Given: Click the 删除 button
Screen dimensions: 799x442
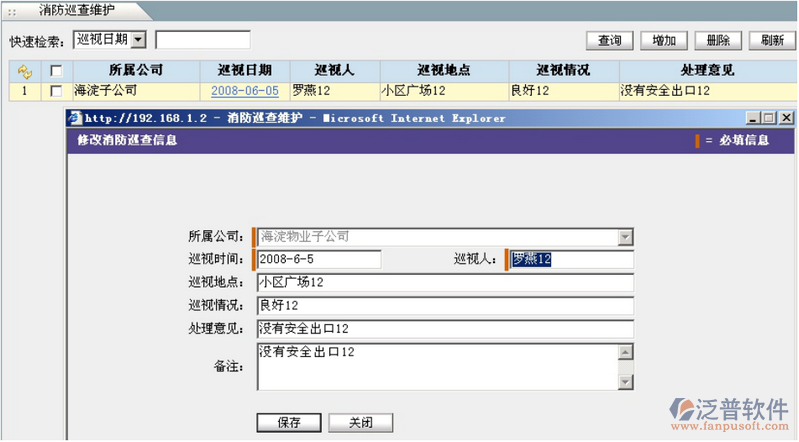Looking at the screenshot, I should click(718, 40).
